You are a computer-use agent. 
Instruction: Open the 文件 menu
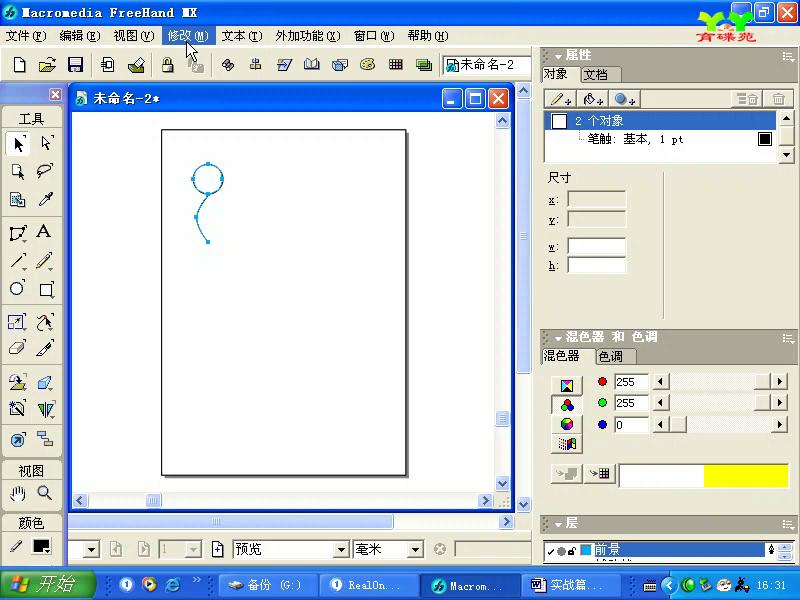click(x=26, y=36)
